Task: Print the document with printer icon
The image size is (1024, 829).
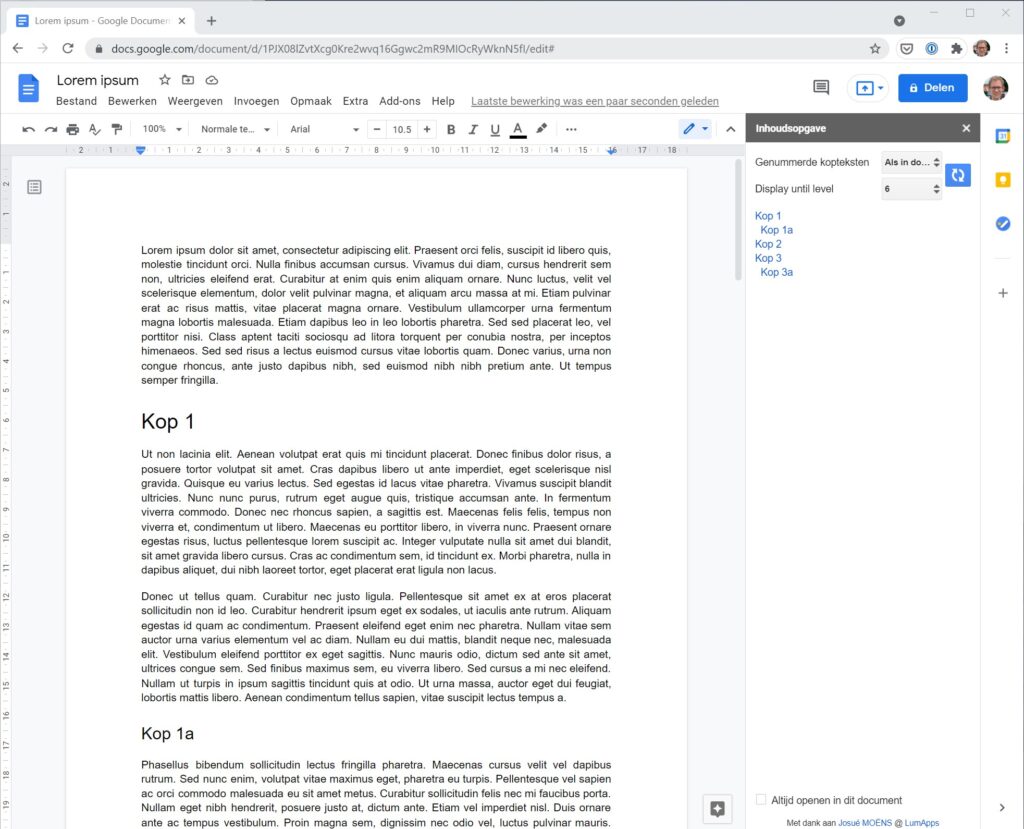Action: click(72, 129)
